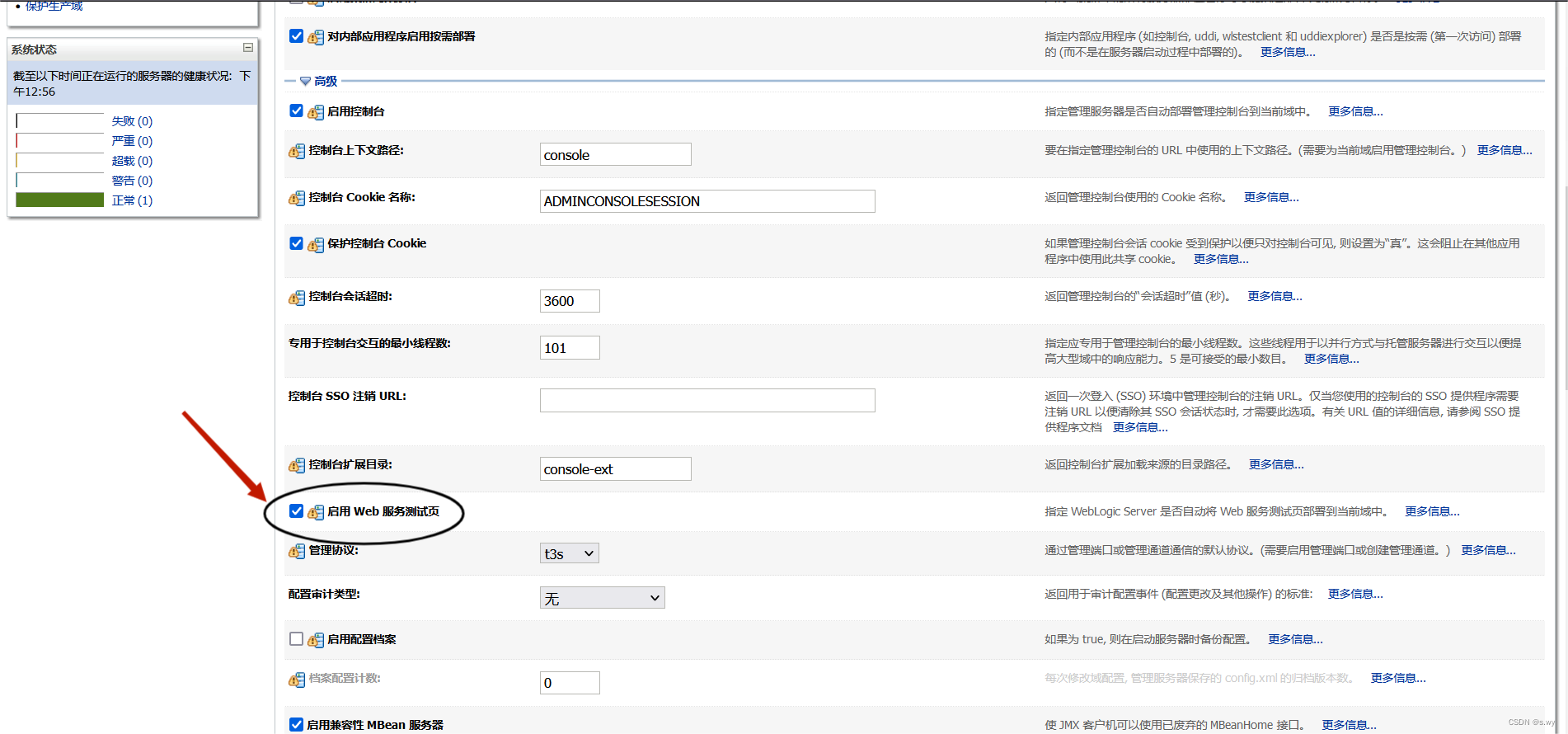Collapse the 系统状态 panel using its minimize icon
The height and width of the screenshot is (734, 1568).
click(247, 48)
